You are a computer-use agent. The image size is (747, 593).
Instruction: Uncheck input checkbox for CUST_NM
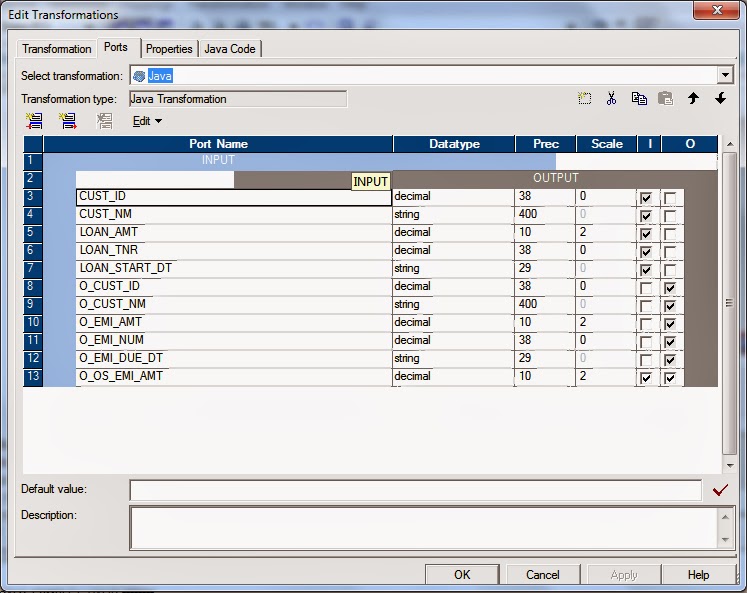tap(646, 216)
